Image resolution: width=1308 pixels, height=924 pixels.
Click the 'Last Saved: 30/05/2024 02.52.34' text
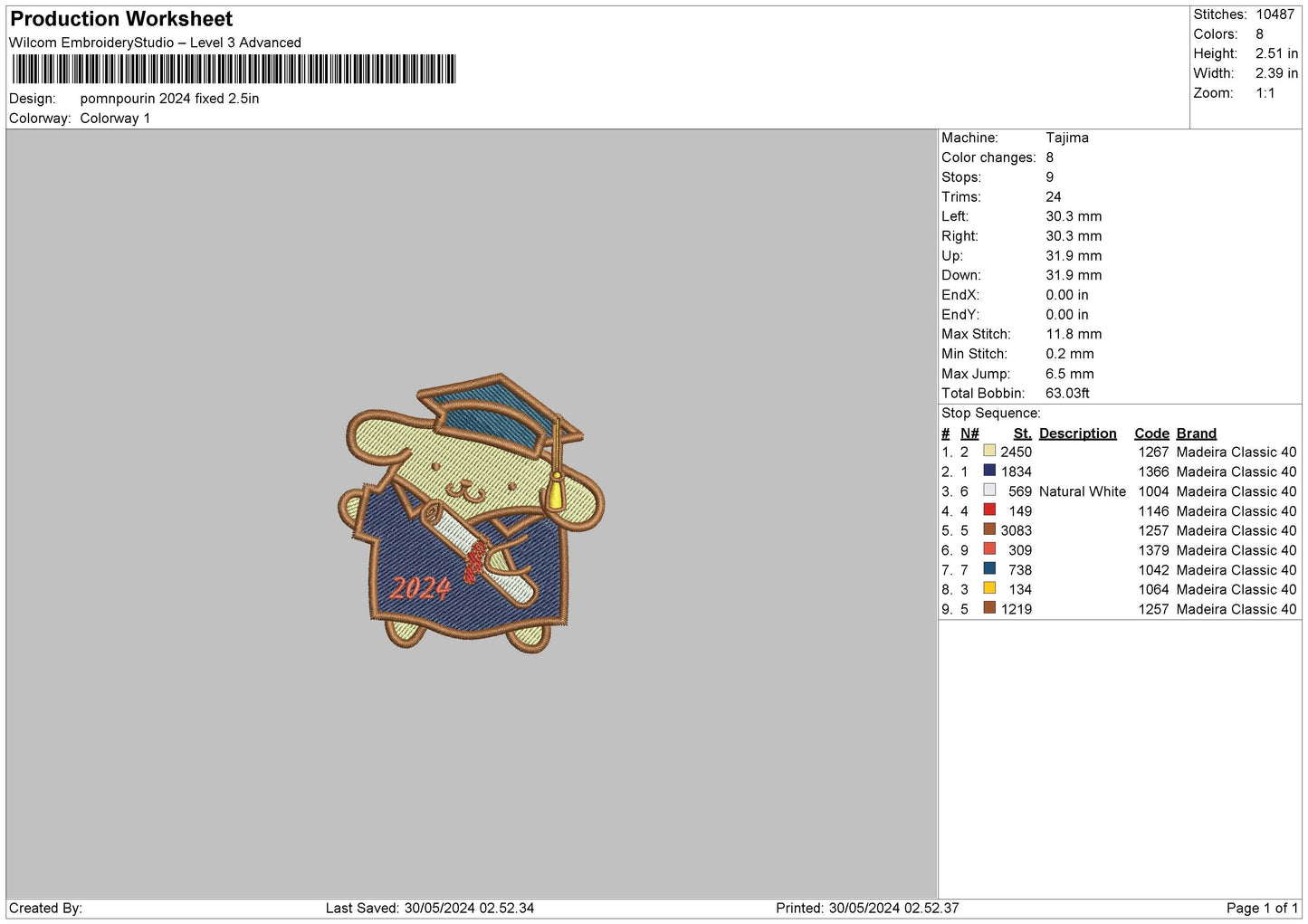coord(430,908)
